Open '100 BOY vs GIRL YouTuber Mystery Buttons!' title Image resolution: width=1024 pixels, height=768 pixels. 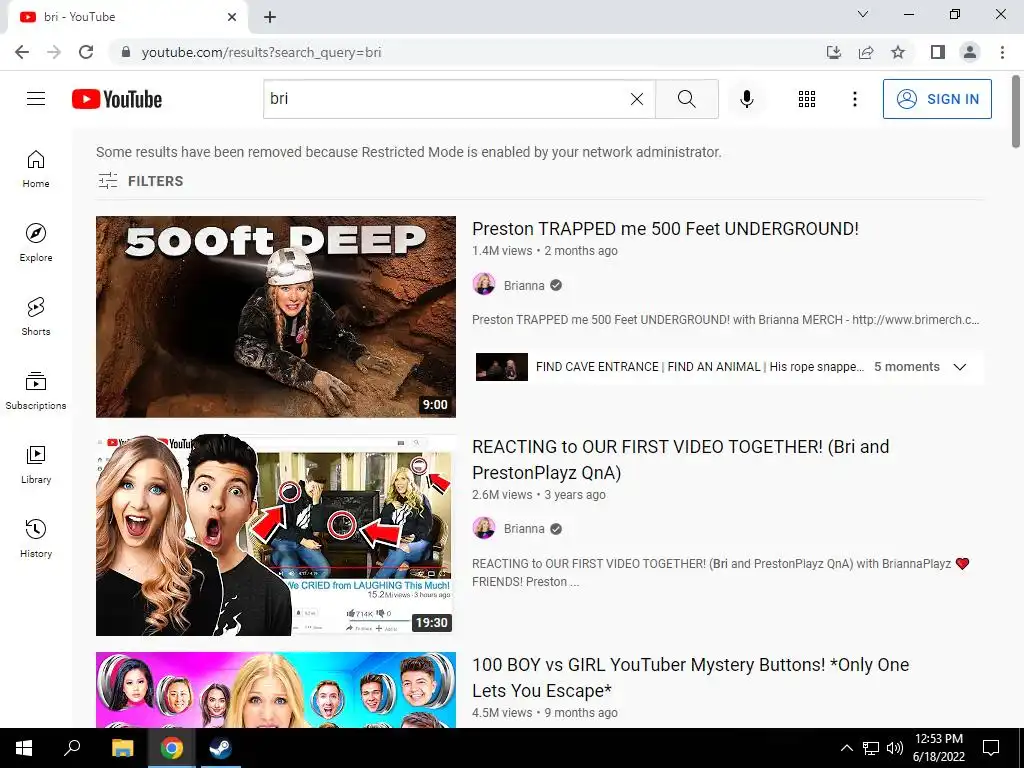pos(690,678)
